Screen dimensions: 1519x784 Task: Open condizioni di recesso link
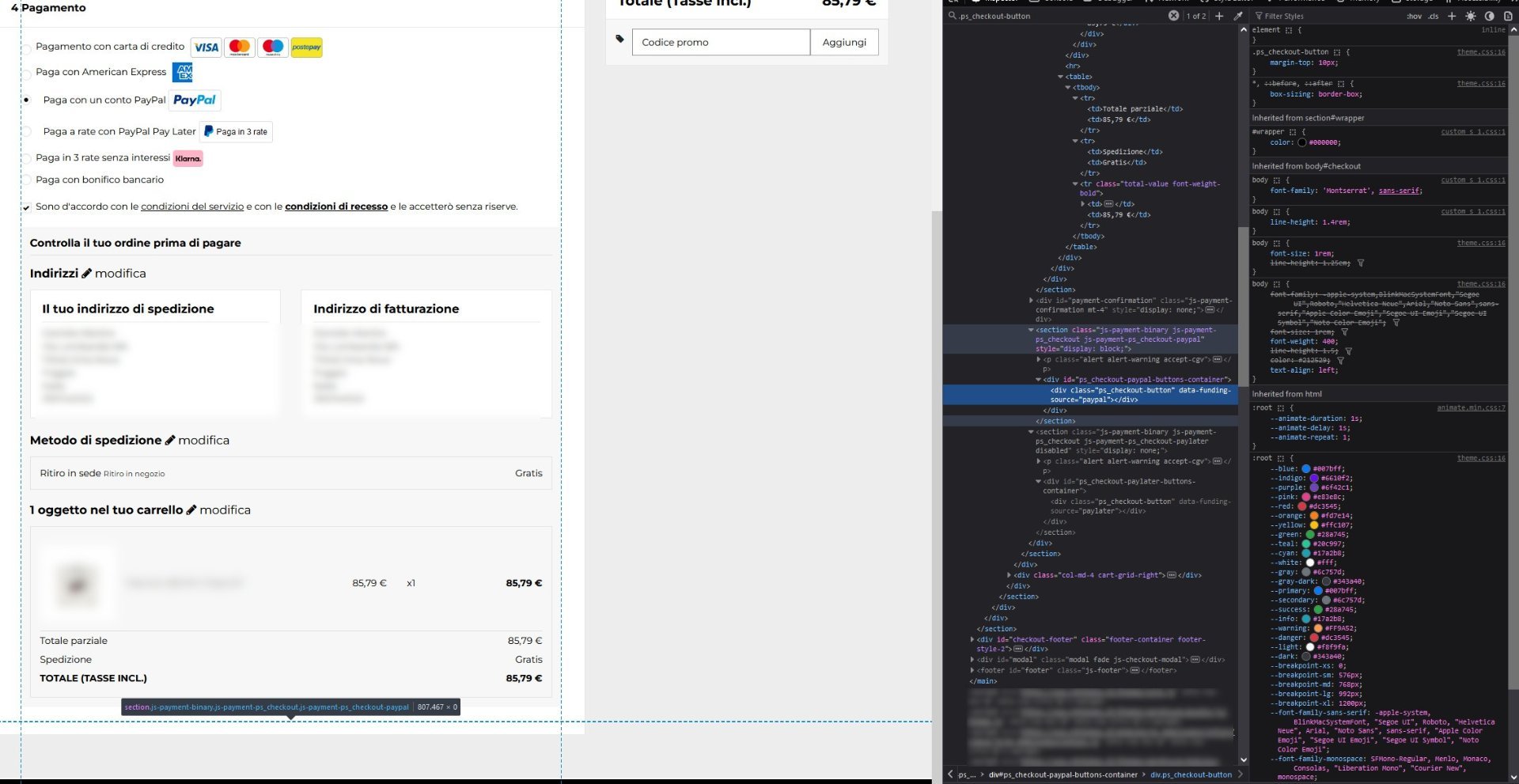336,206
